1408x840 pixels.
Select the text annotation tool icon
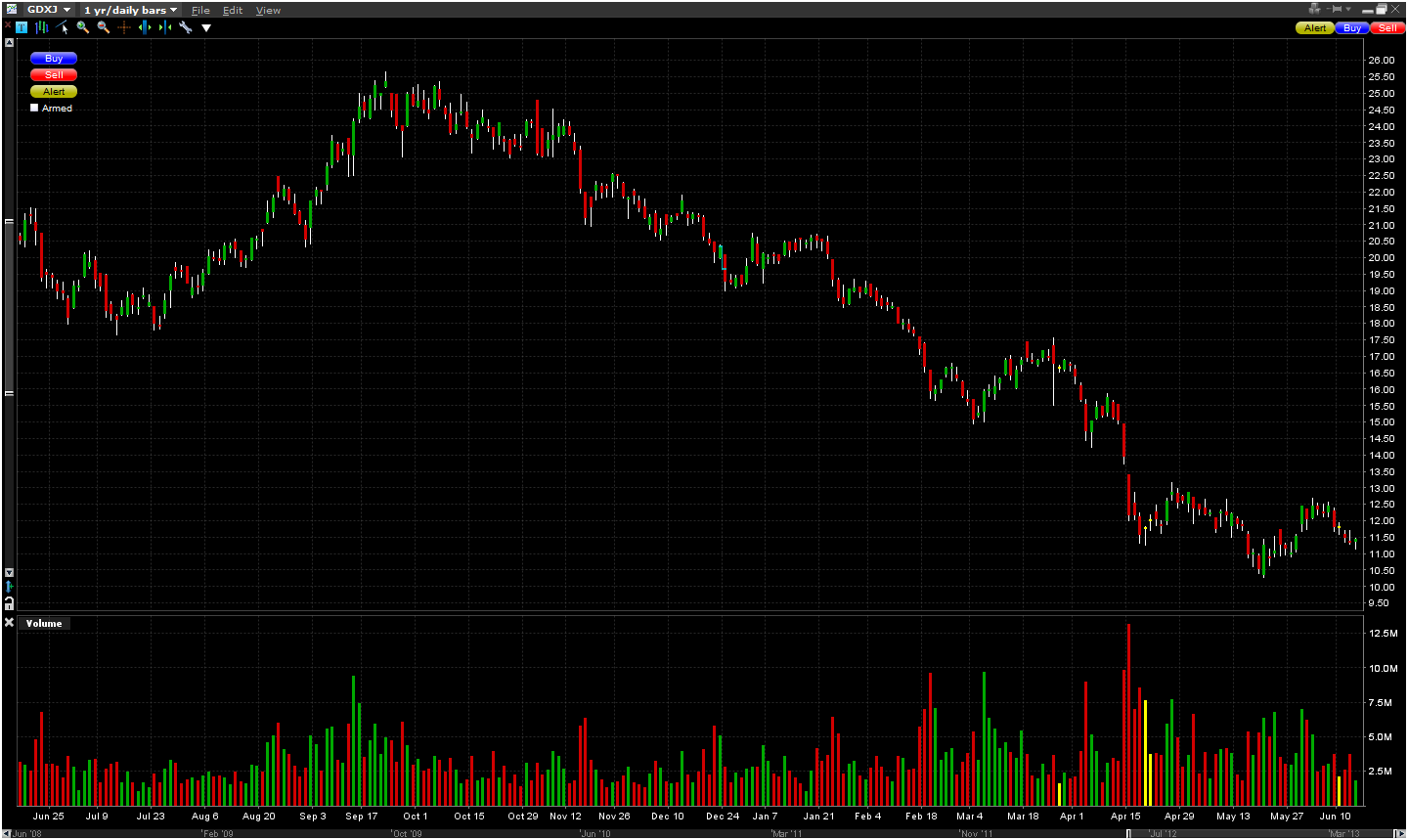pyautogui.click(x=22, y=27)
